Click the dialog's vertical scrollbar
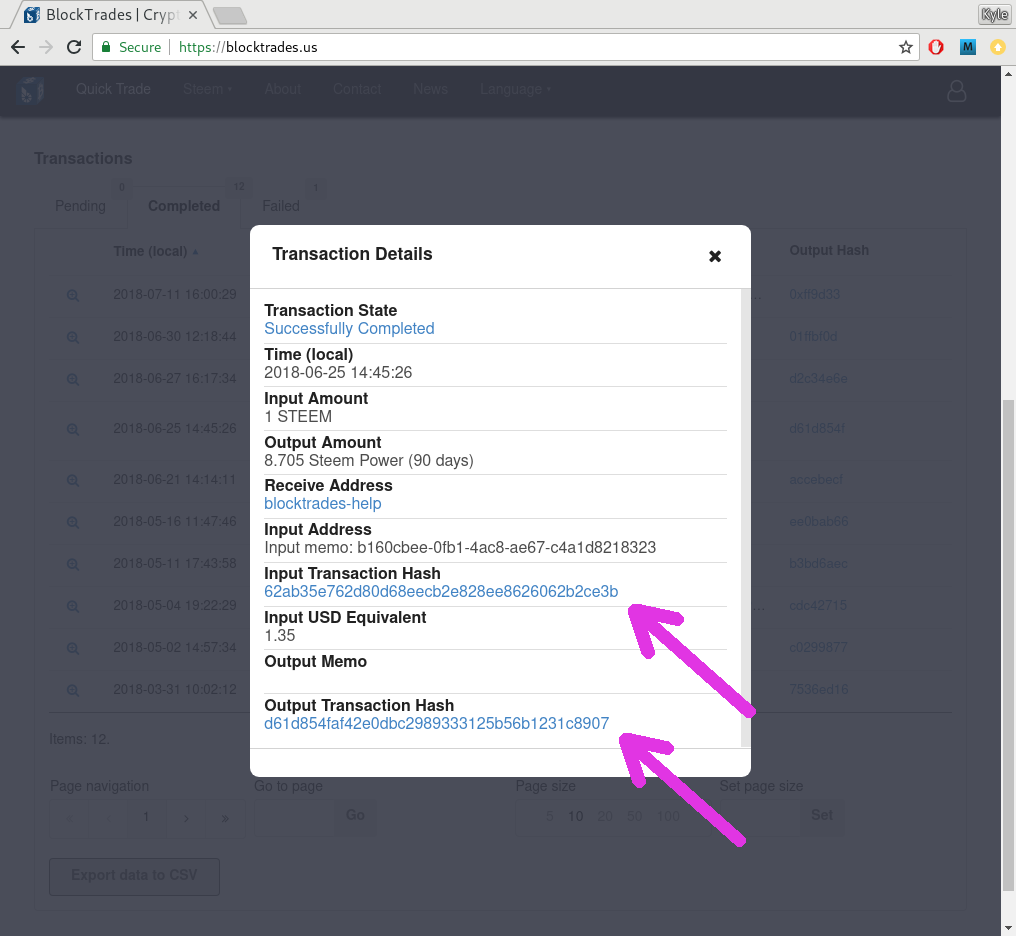The image size is (1016, 936). (x=745, y=518)
